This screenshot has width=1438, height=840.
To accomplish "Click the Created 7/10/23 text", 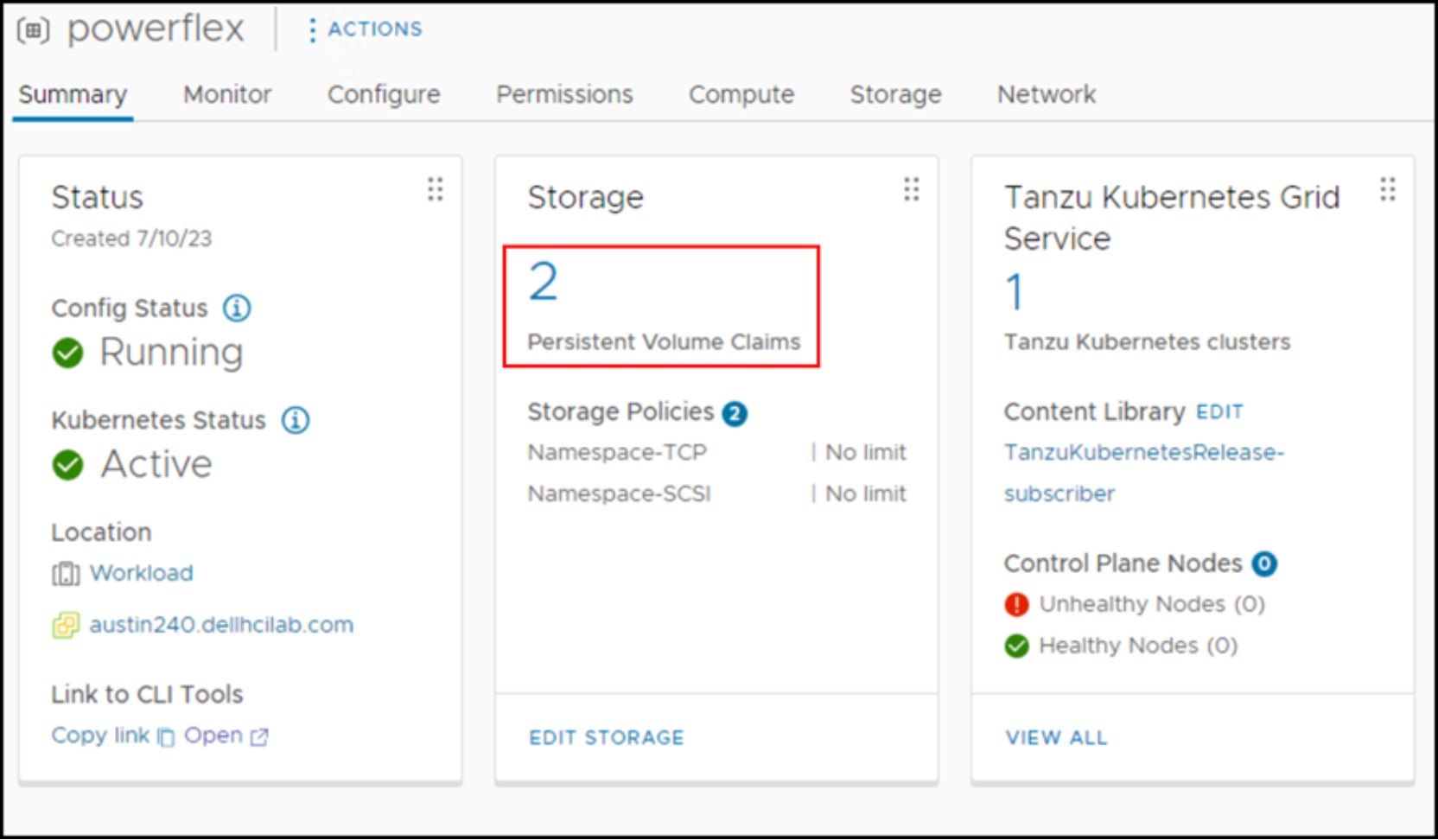I will tap(131, 239).
